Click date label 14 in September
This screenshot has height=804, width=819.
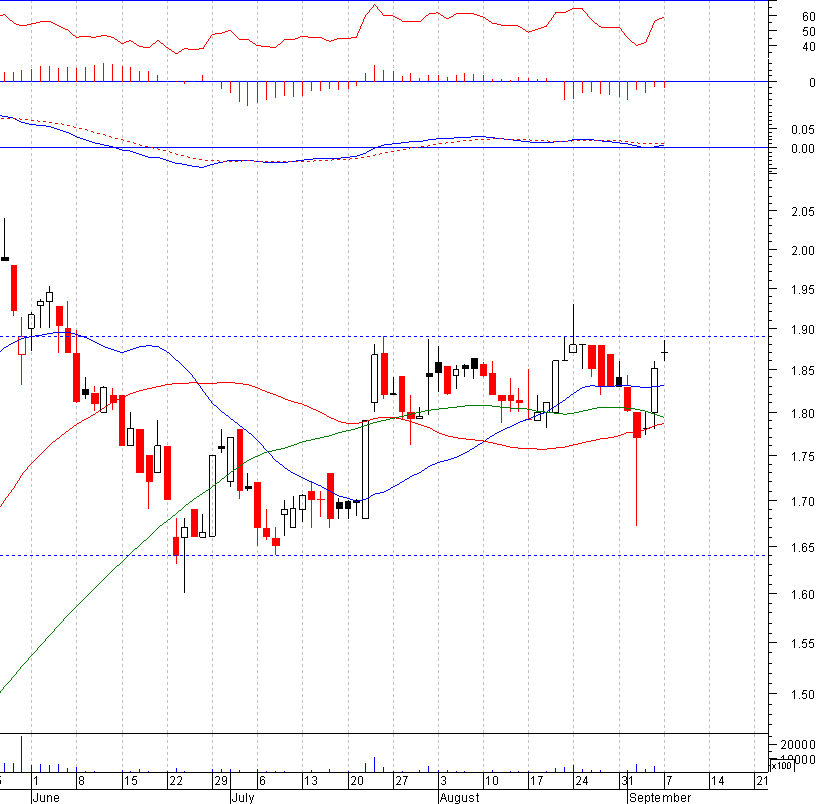point(717,781)
